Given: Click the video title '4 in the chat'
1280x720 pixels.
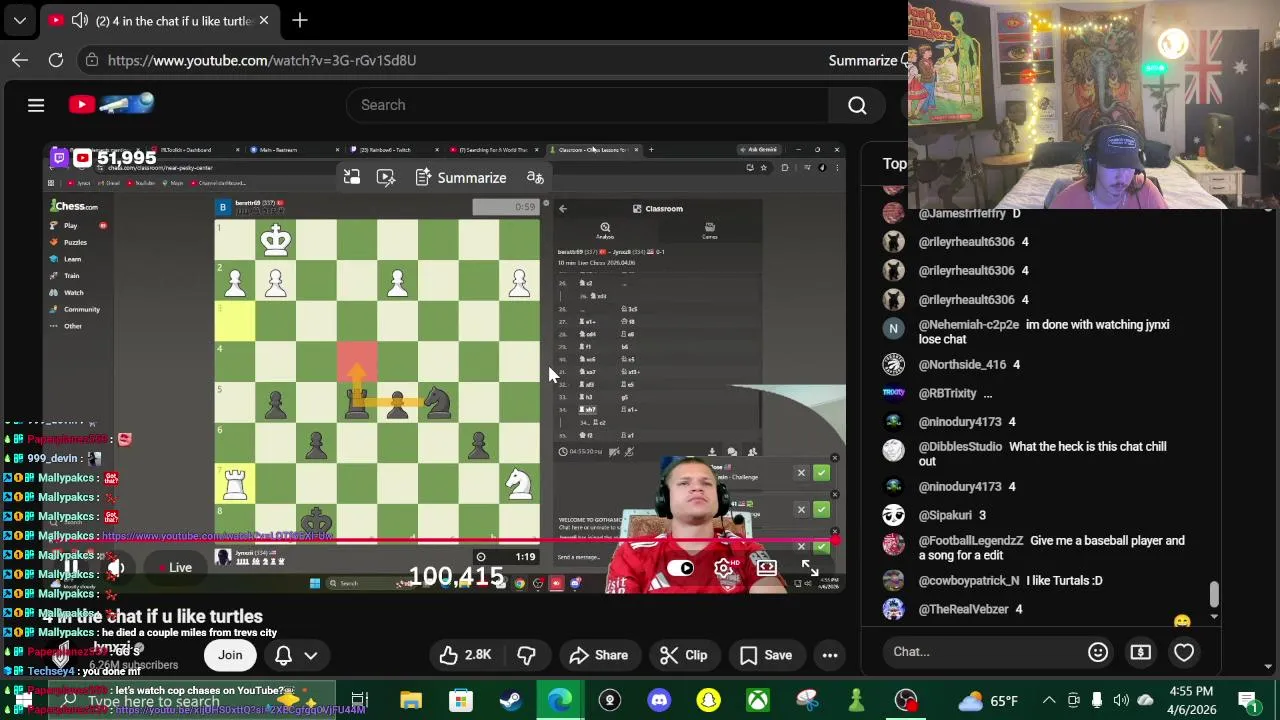Looking at the screenshot, I should [x=152, y=617].
